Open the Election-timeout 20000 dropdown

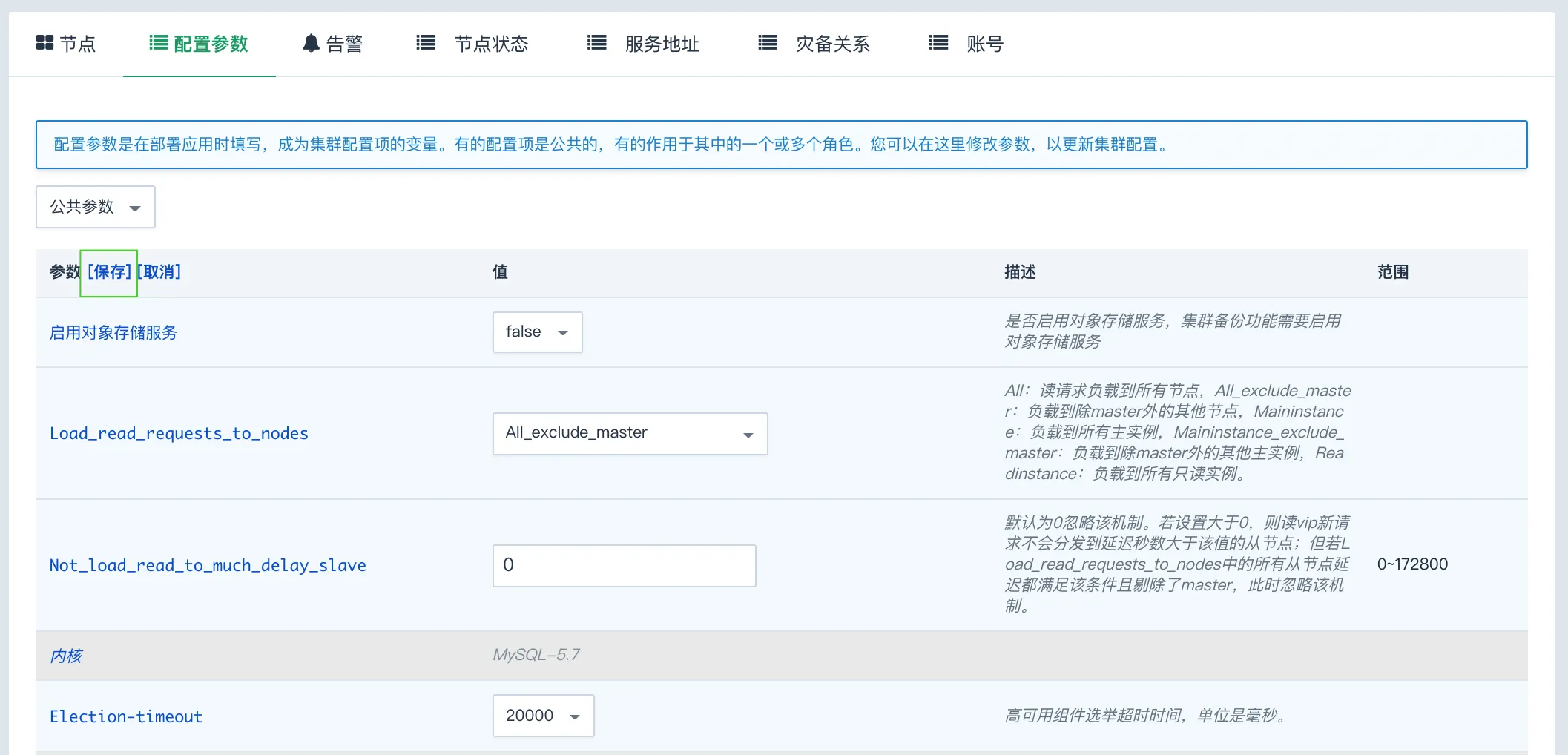tap(543, 715)
